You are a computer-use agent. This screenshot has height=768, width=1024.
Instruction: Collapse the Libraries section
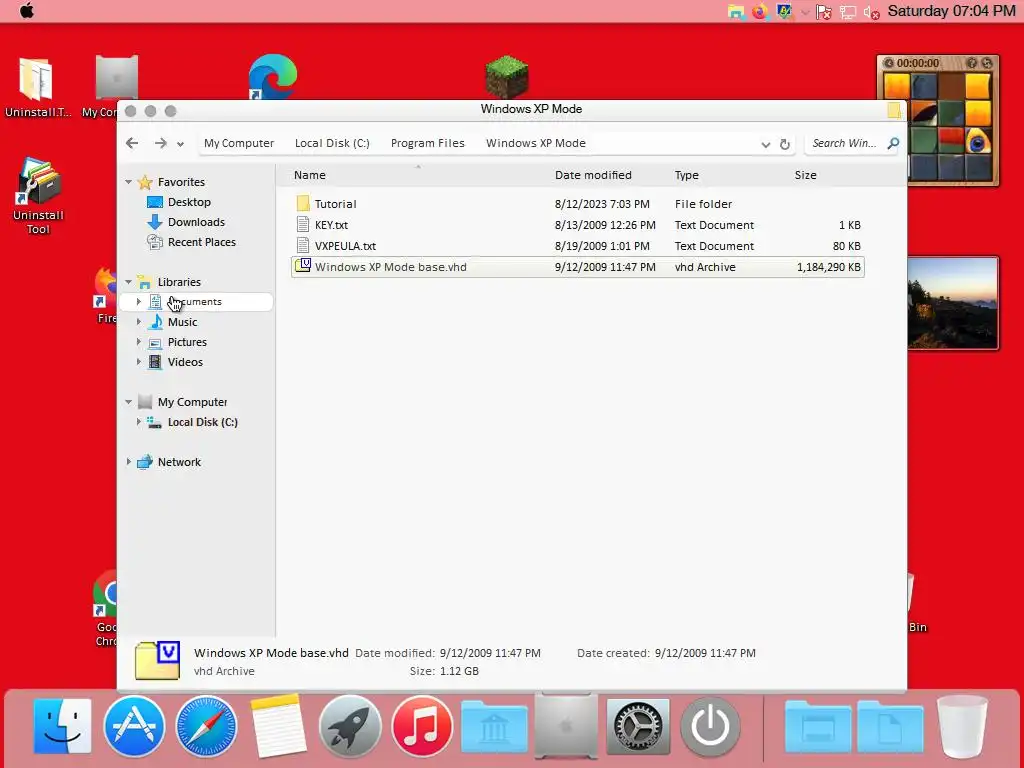[129, 281]
